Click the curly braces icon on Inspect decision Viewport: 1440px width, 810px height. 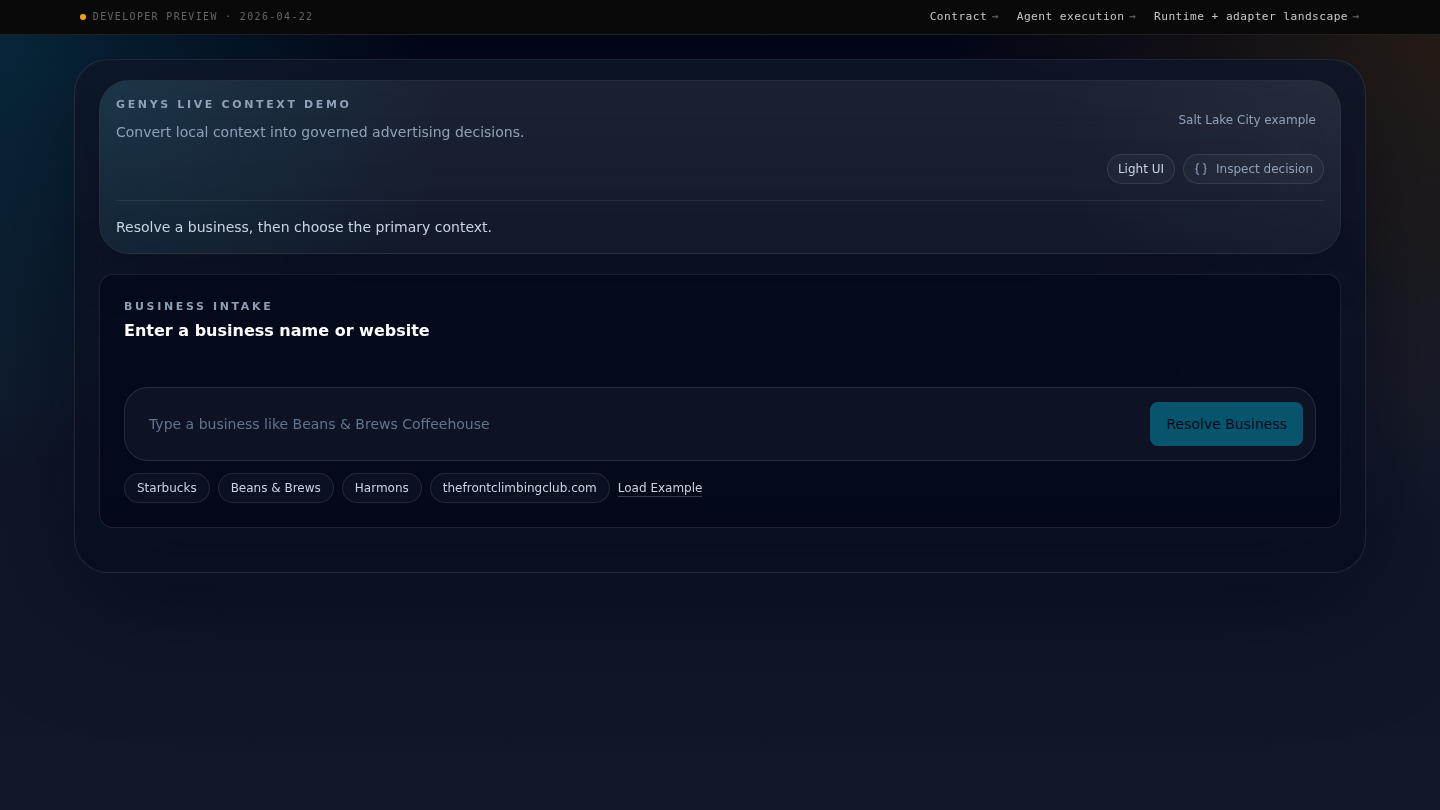coord(1201,169)
